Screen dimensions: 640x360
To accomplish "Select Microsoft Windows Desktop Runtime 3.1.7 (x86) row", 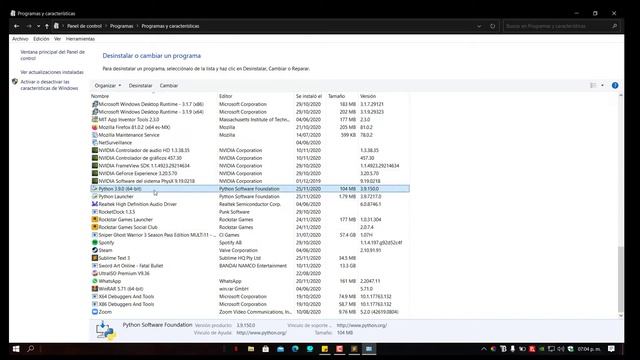I will pos(250,104).
